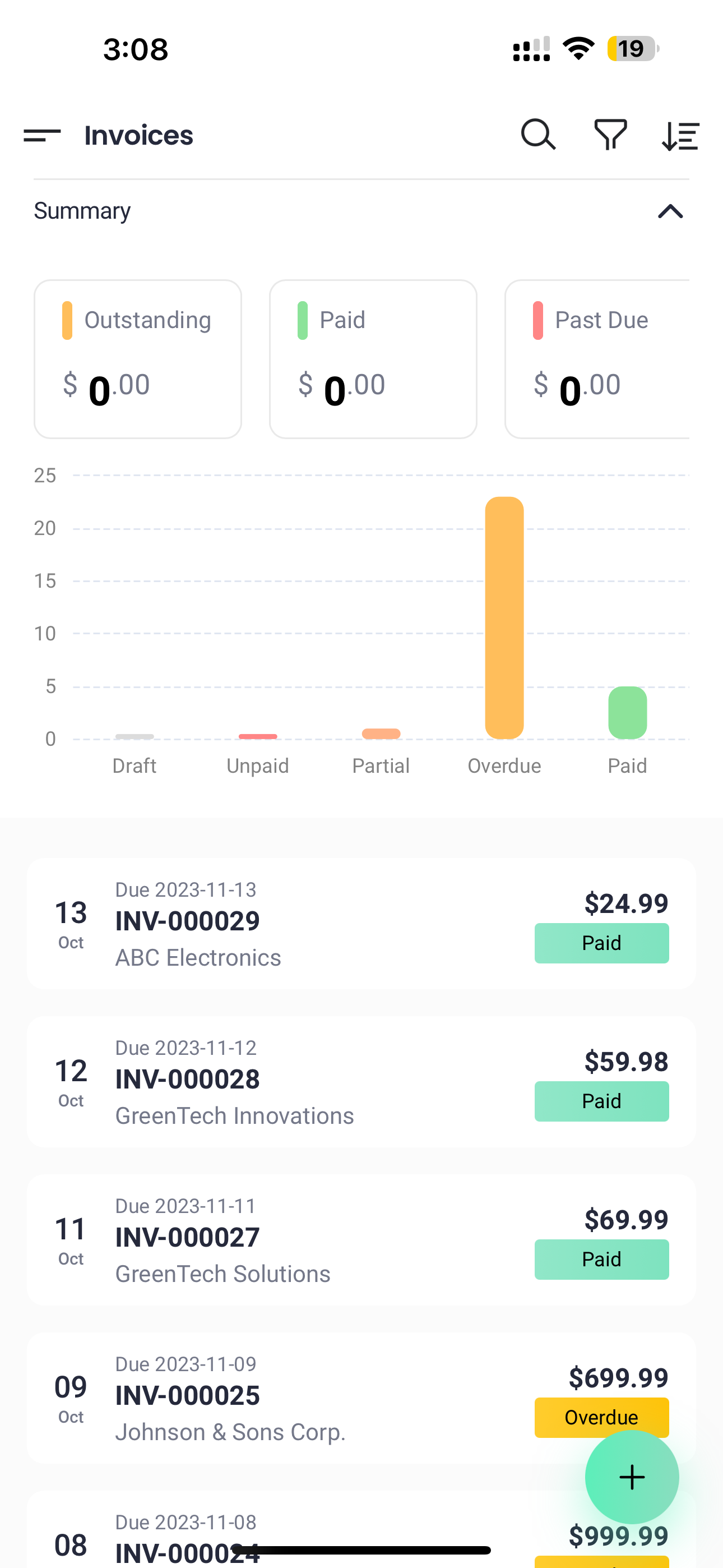Click the Paid badge on INV-000029
The width and height of the screenshot is (723, 1568).
[601, 943]
